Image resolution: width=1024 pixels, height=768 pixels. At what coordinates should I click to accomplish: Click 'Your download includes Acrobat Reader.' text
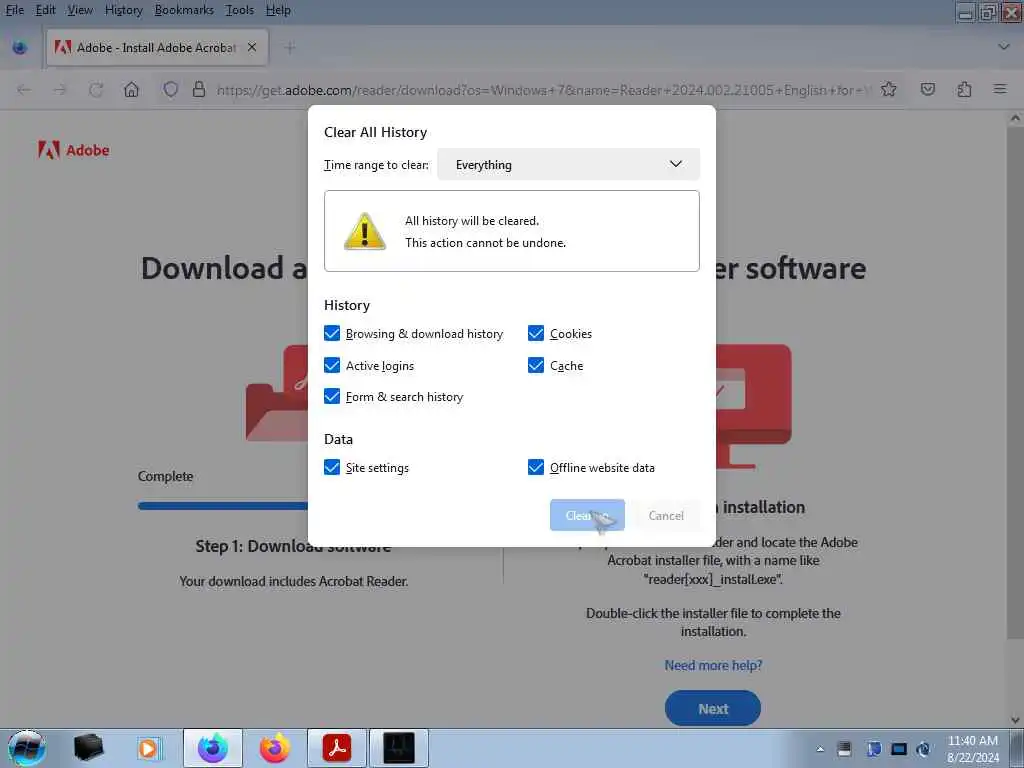(294, 581)
